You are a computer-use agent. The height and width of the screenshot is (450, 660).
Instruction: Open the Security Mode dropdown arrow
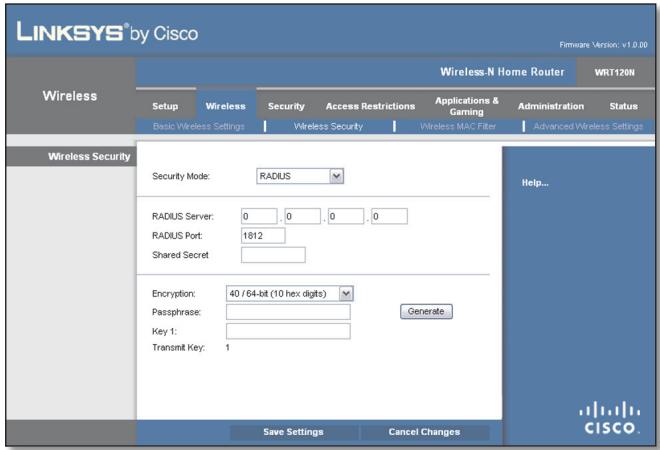336,176
